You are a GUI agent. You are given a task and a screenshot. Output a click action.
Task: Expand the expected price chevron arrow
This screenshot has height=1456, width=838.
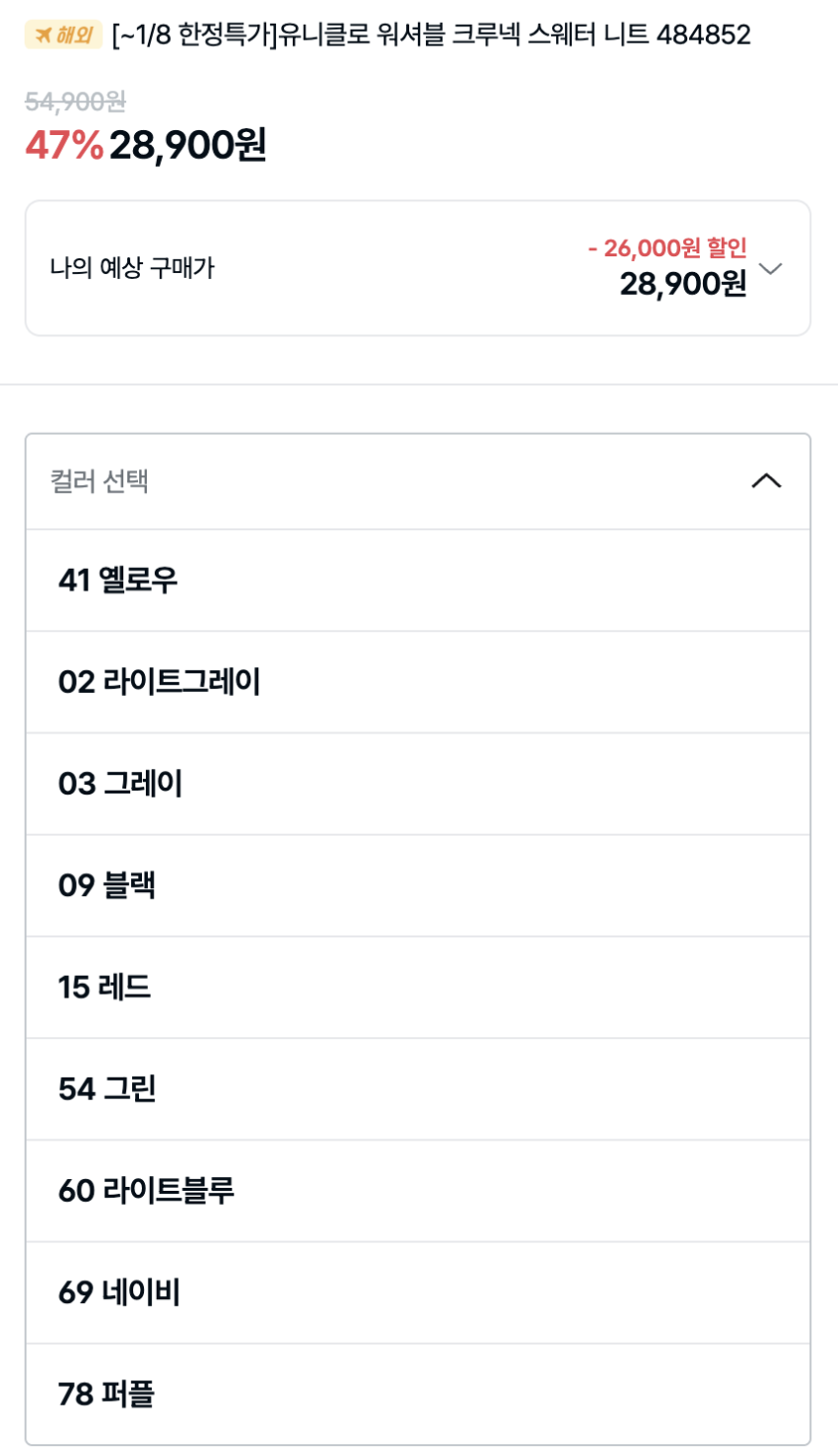(771, 269)
